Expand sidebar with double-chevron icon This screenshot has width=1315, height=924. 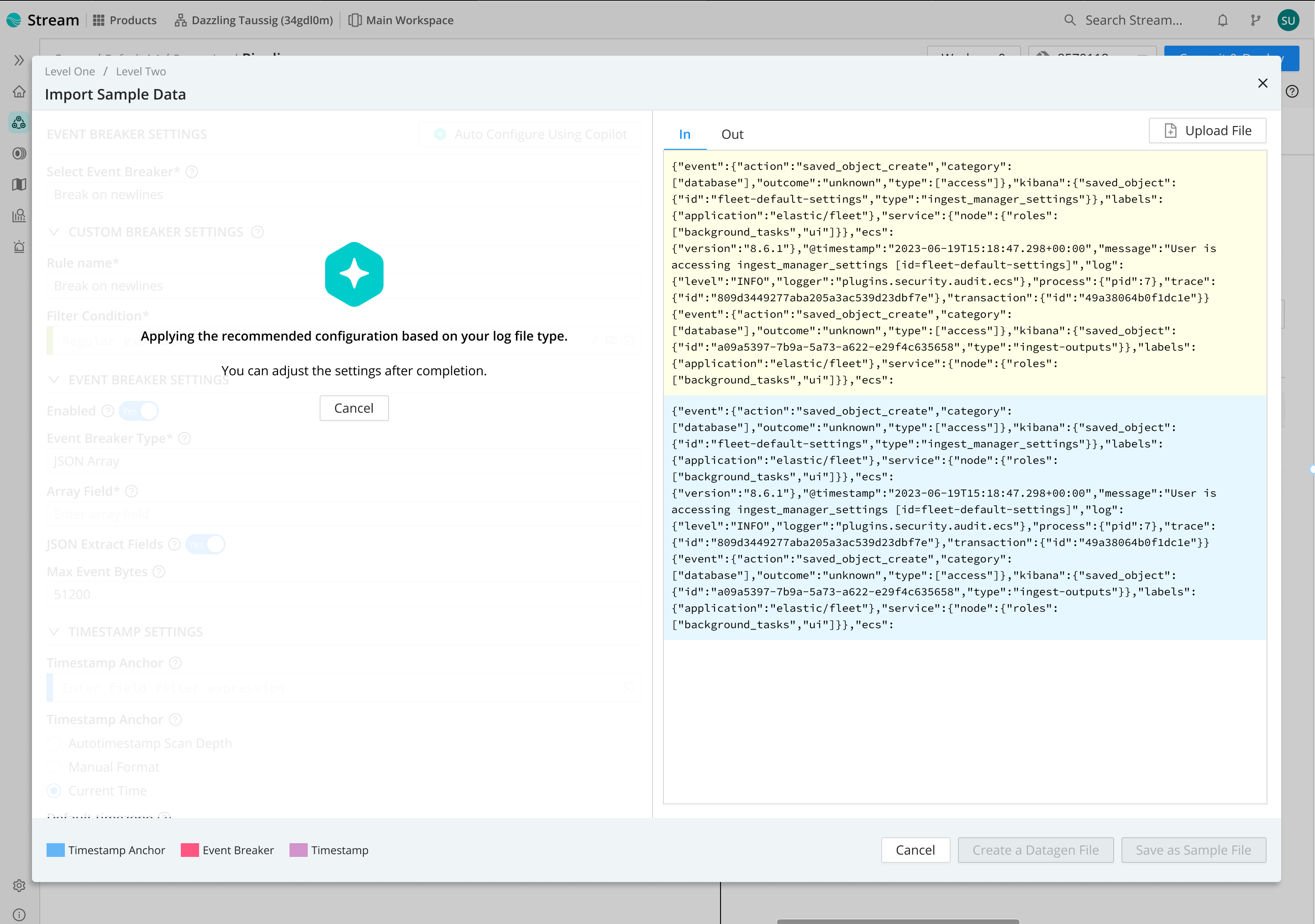coord(19,60)
